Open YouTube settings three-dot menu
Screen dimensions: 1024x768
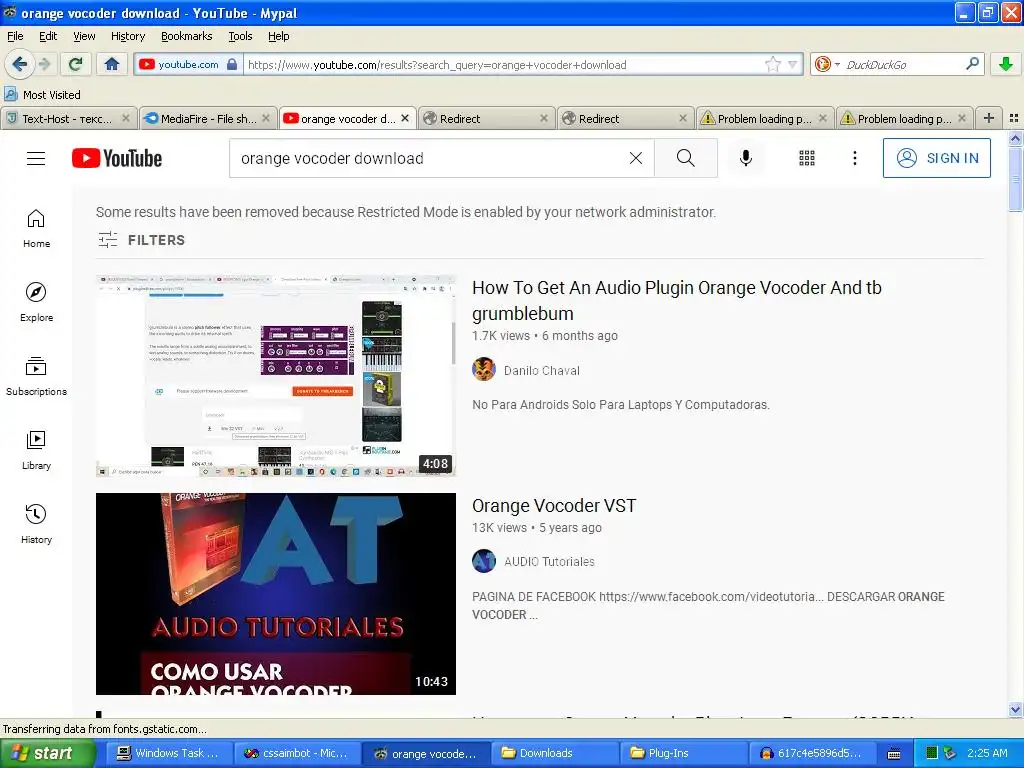pyautogui.click(x=855, y=158)
